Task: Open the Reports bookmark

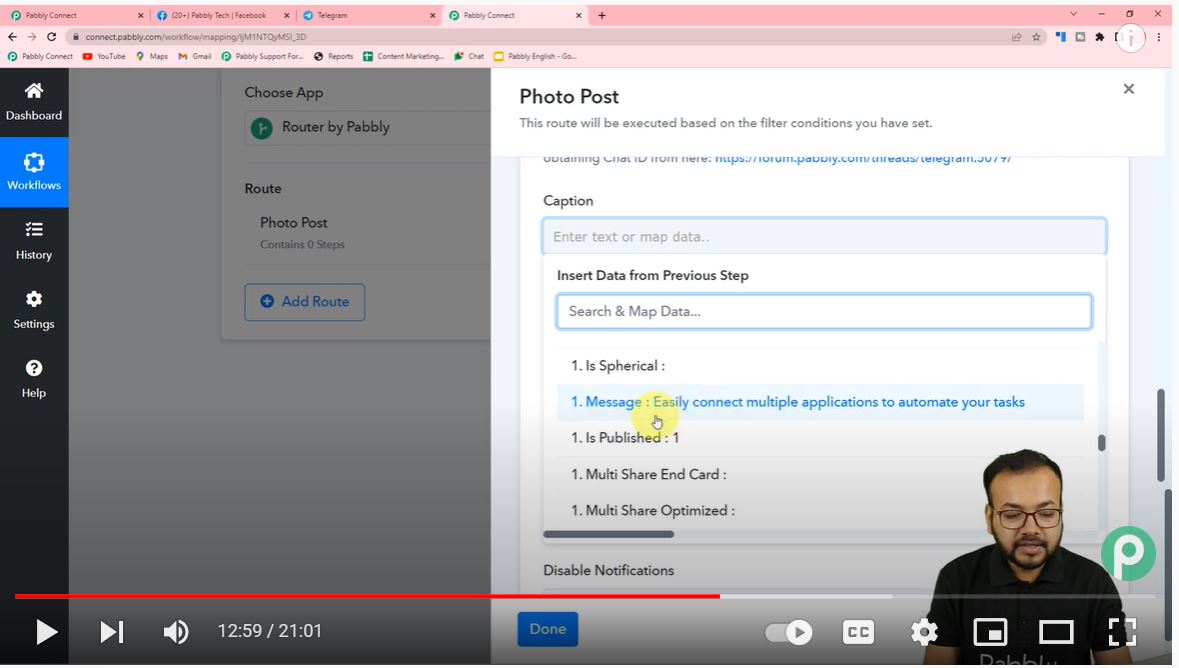Action: [x=333, y=56]
